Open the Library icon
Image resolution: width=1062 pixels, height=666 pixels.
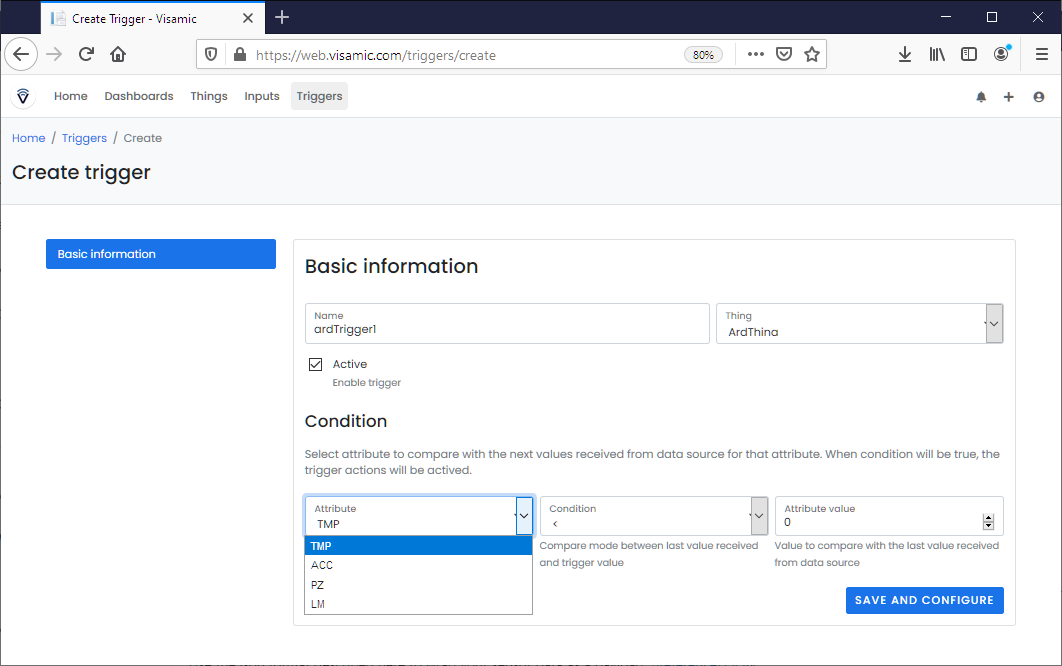click(x=937, y=54)
